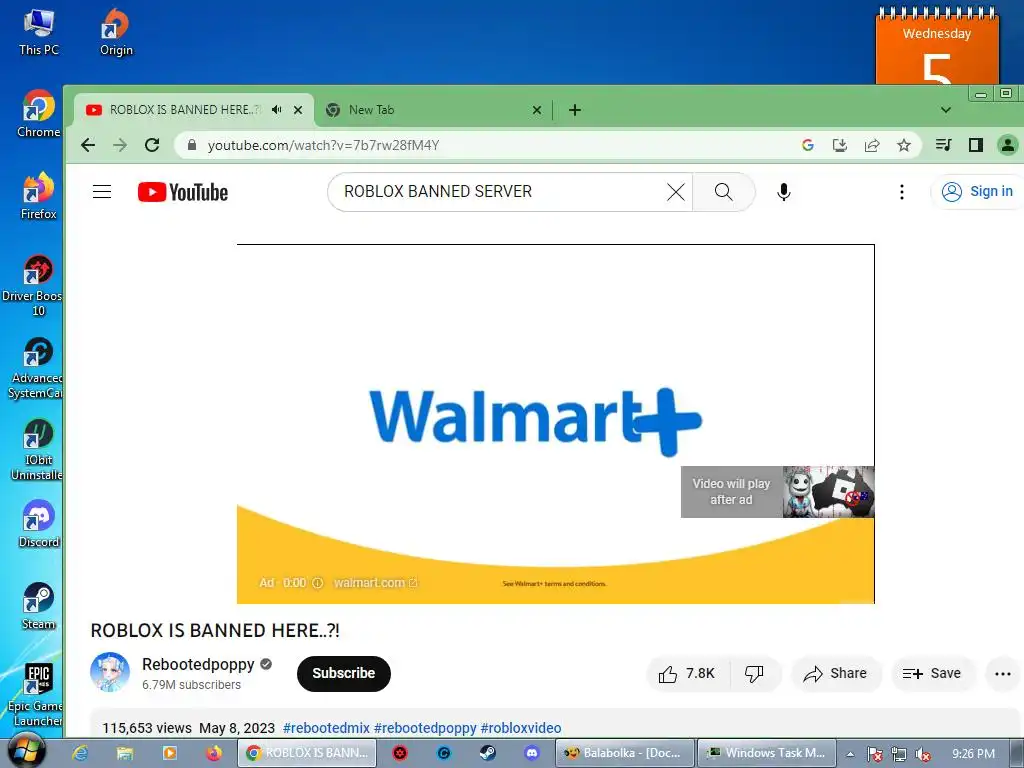The image size is (1024, 768).
Task: Click the ad info circle icon
Action: (317, 583)
